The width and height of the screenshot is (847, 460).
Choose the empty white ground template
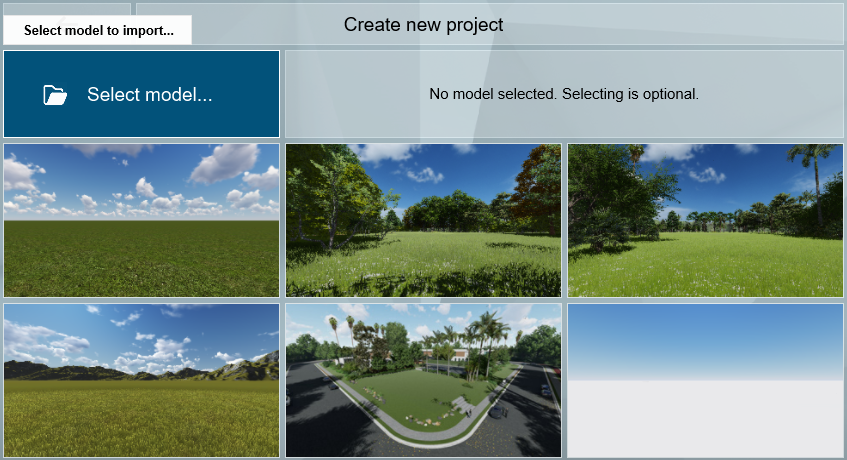coord(705,380)
